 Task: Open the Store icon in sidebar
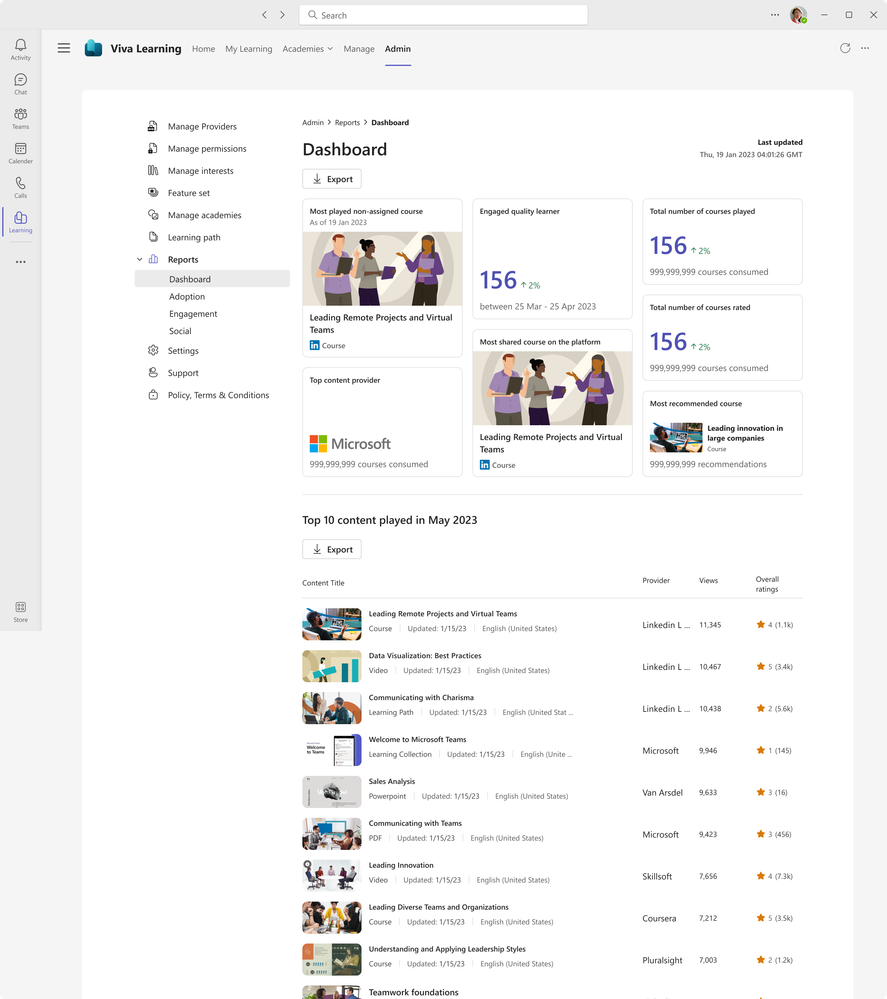coord(20,607)
